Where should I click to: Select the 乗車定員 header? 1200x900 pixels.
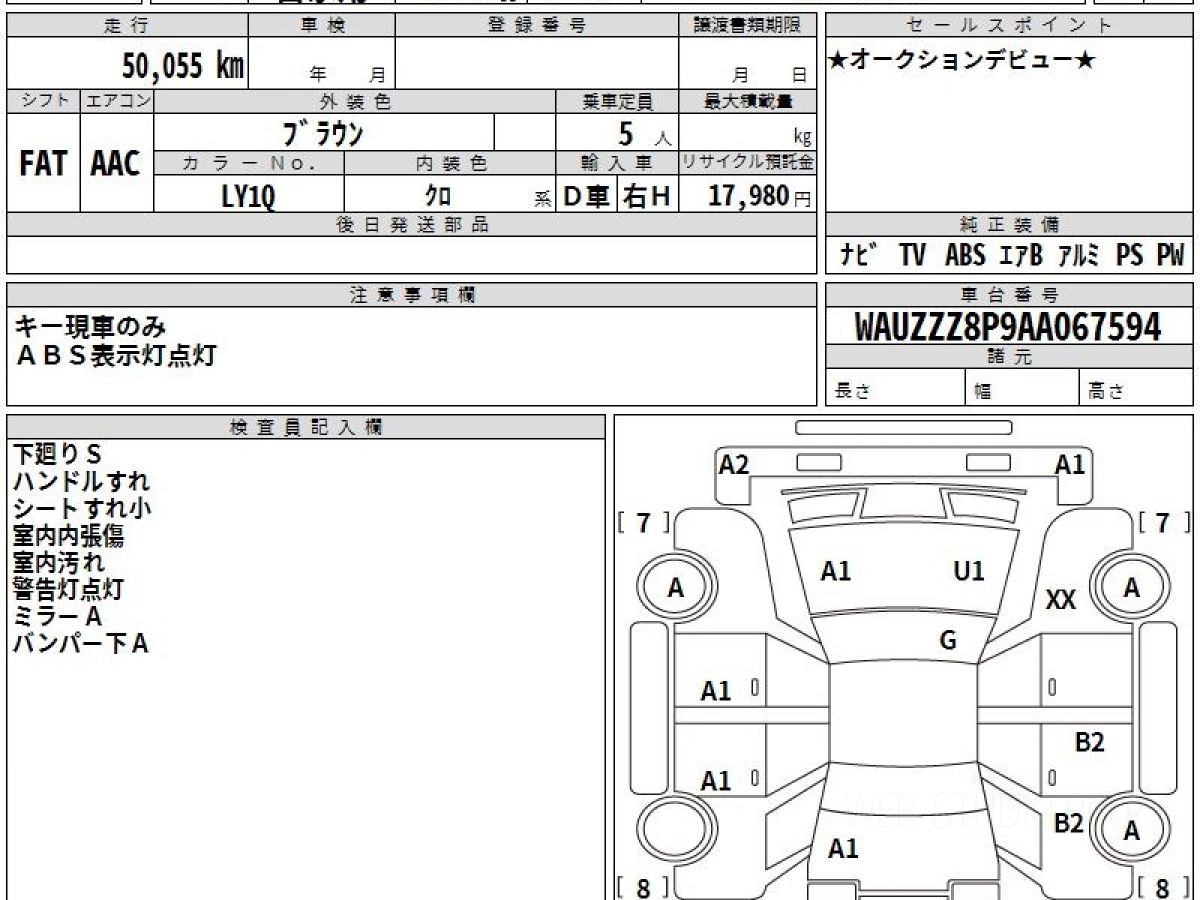pyautogui.click(x=617, y=102)
